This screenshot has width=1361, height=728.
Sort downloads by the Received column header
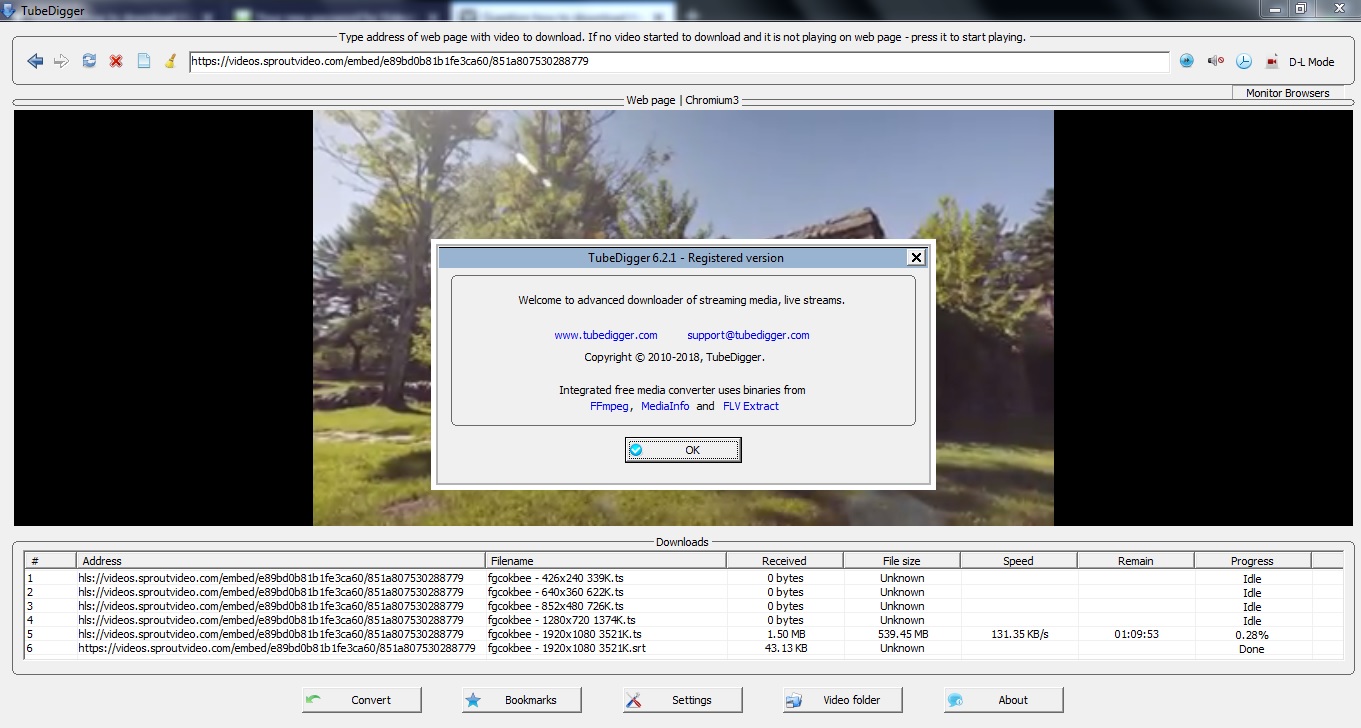[784, 561]
